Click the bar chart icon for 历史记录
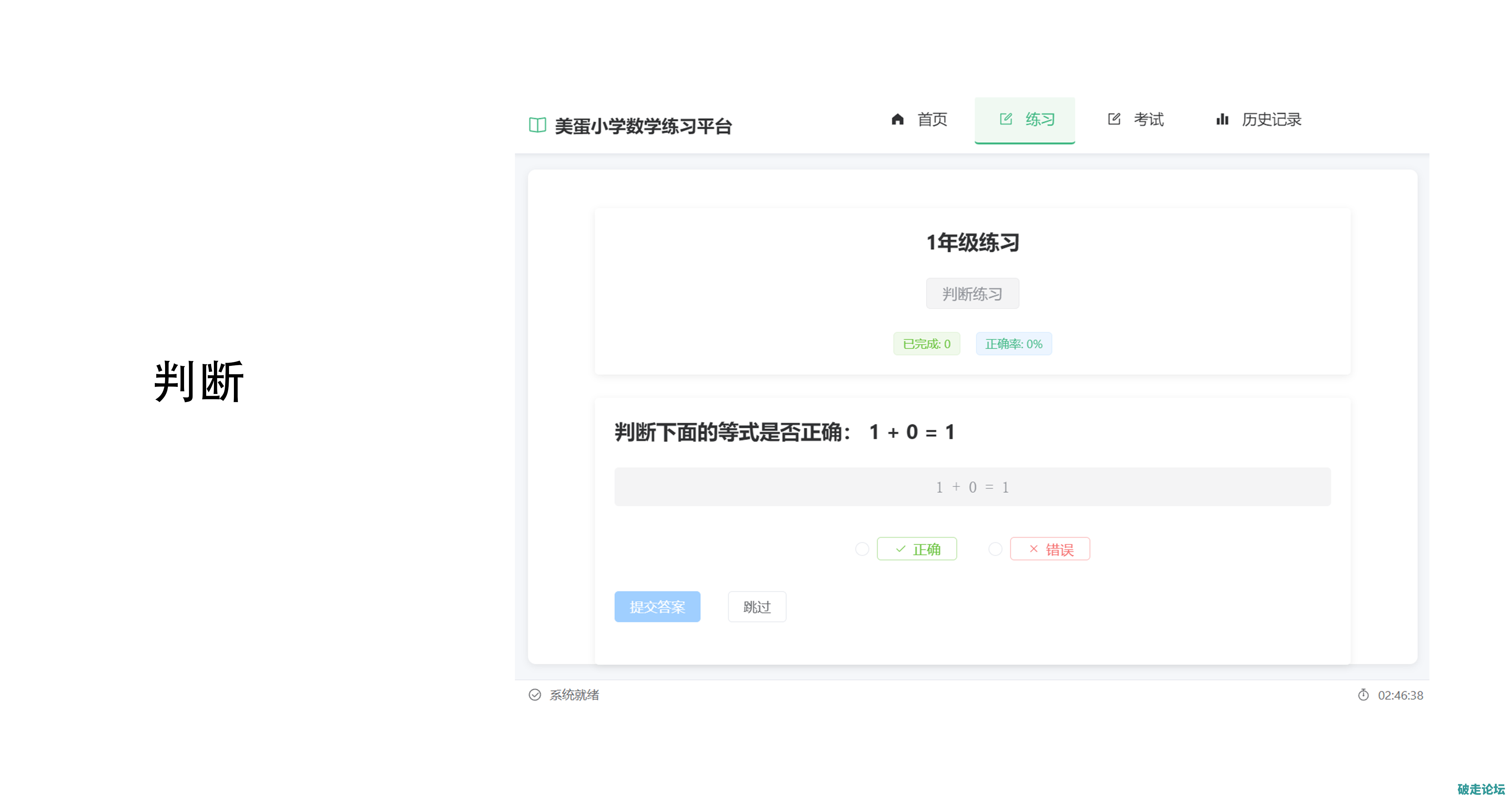 click(1222, 119)
